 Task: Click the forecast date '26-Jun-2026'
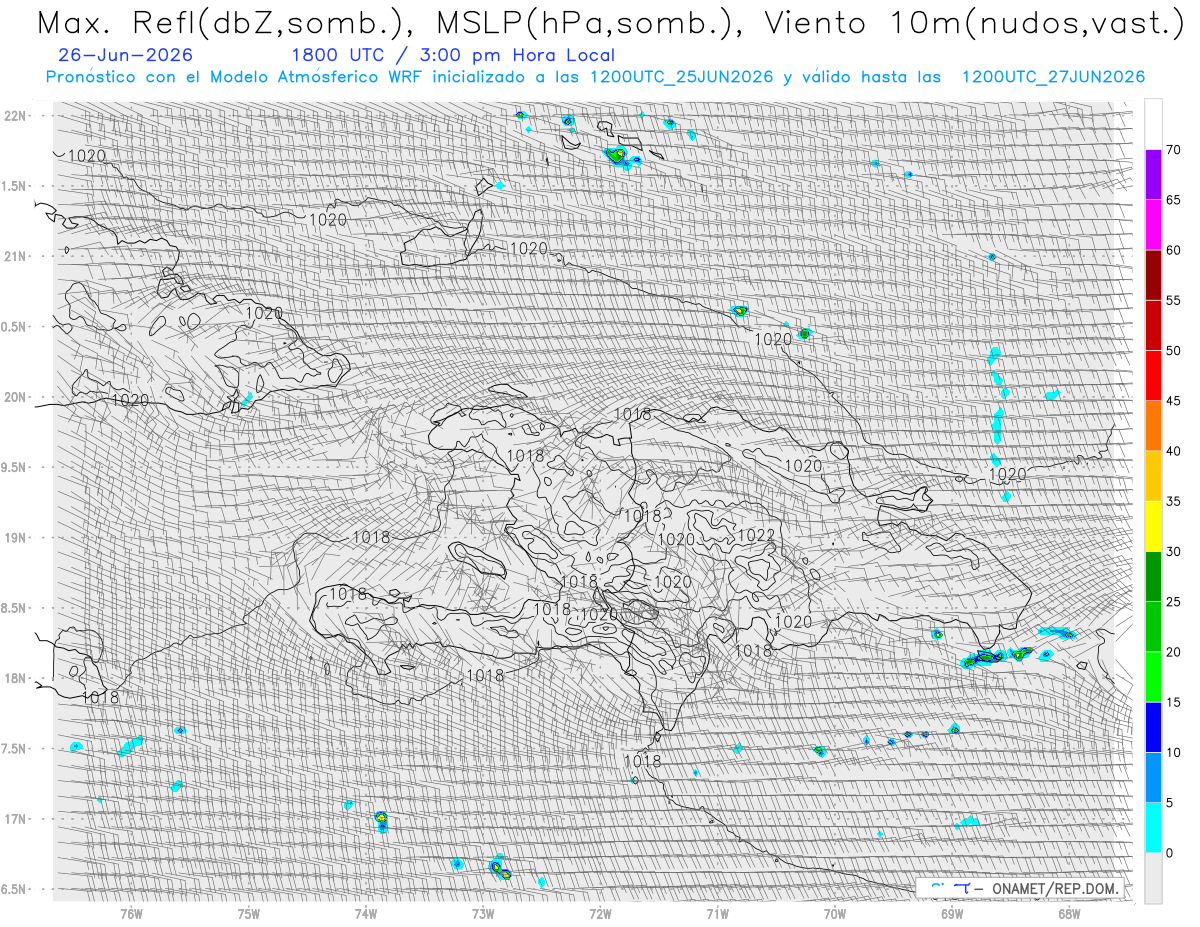(x=127, y=55)
